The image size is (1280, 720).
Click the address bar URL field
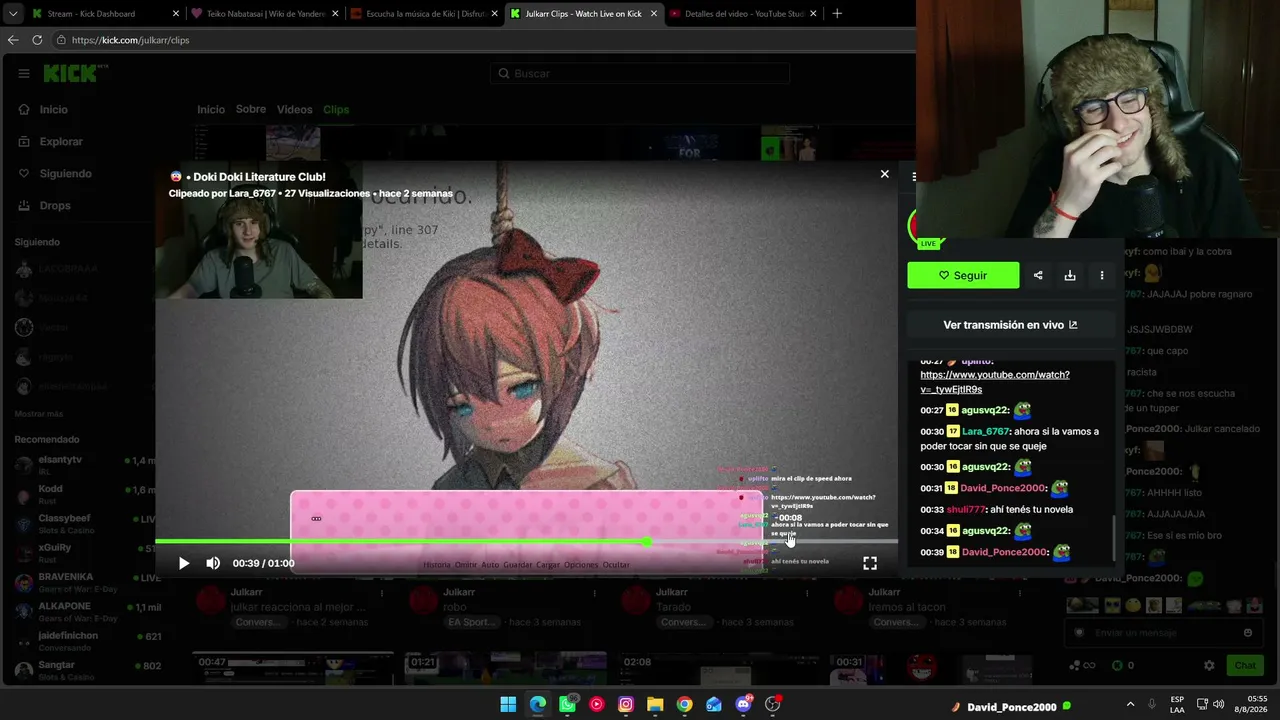pos(480,40)
